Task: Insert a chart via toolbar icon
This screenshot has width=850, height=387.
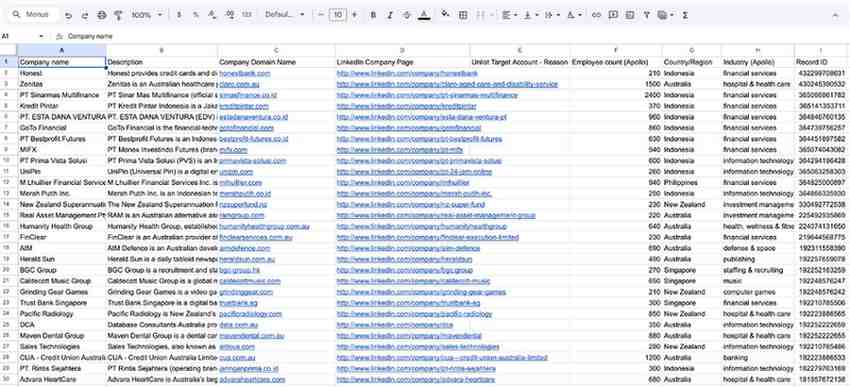Action: point(630,15)
